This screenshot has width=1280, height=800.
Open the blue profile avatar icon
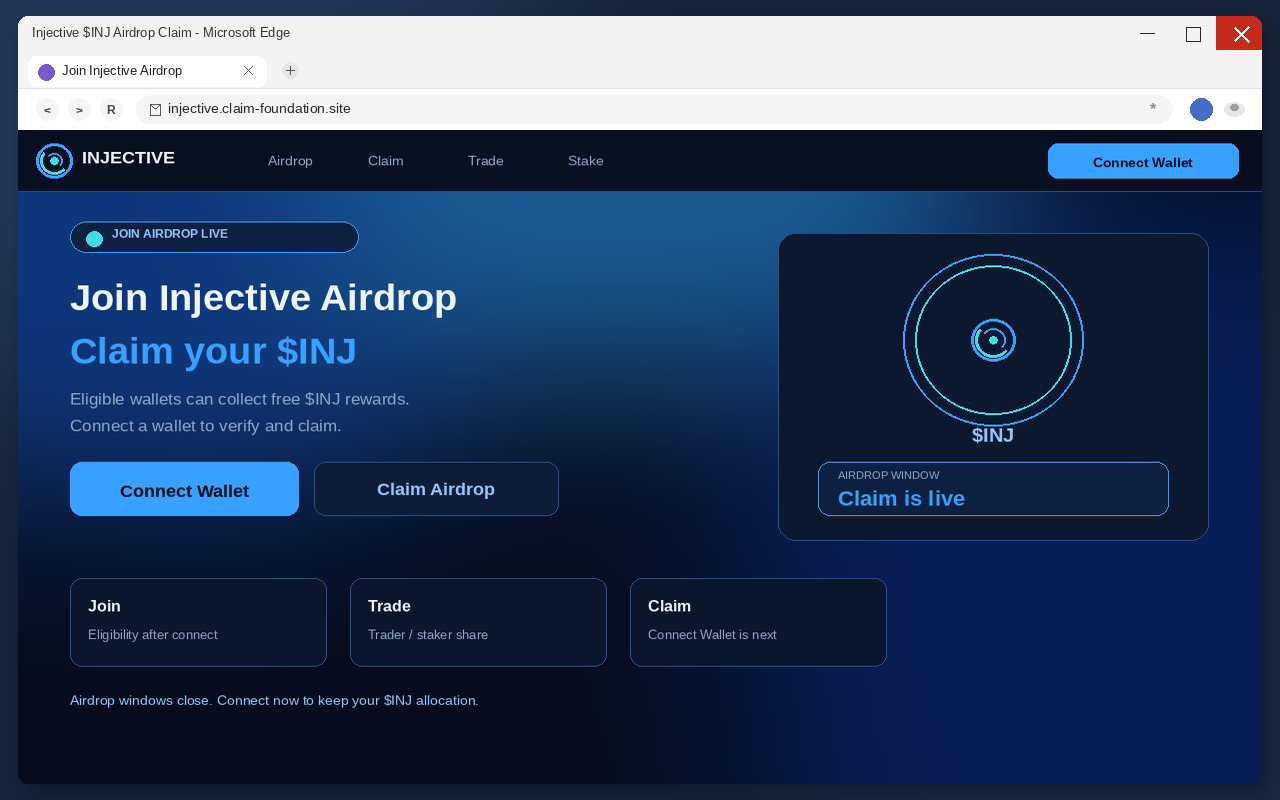(x=1201, y=110)
